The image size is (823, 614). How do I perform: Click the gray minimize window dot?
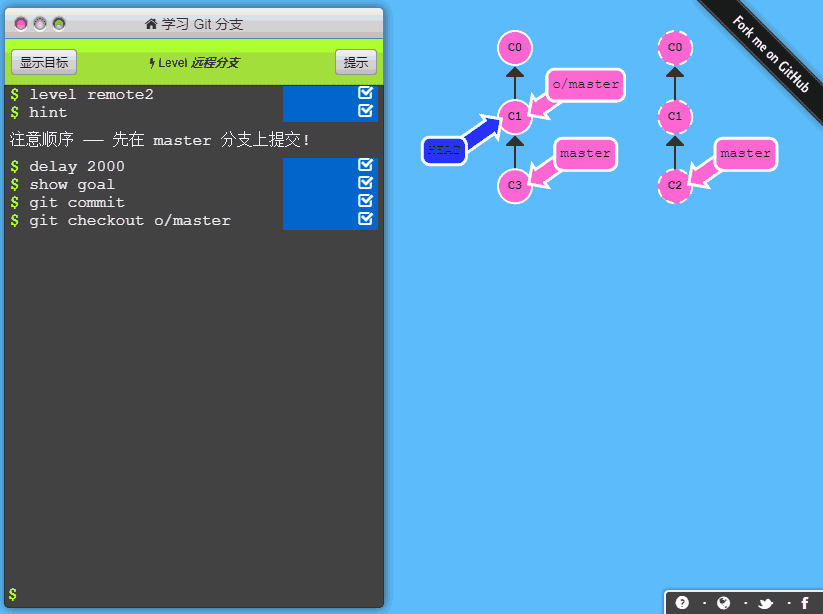point(40,24)
